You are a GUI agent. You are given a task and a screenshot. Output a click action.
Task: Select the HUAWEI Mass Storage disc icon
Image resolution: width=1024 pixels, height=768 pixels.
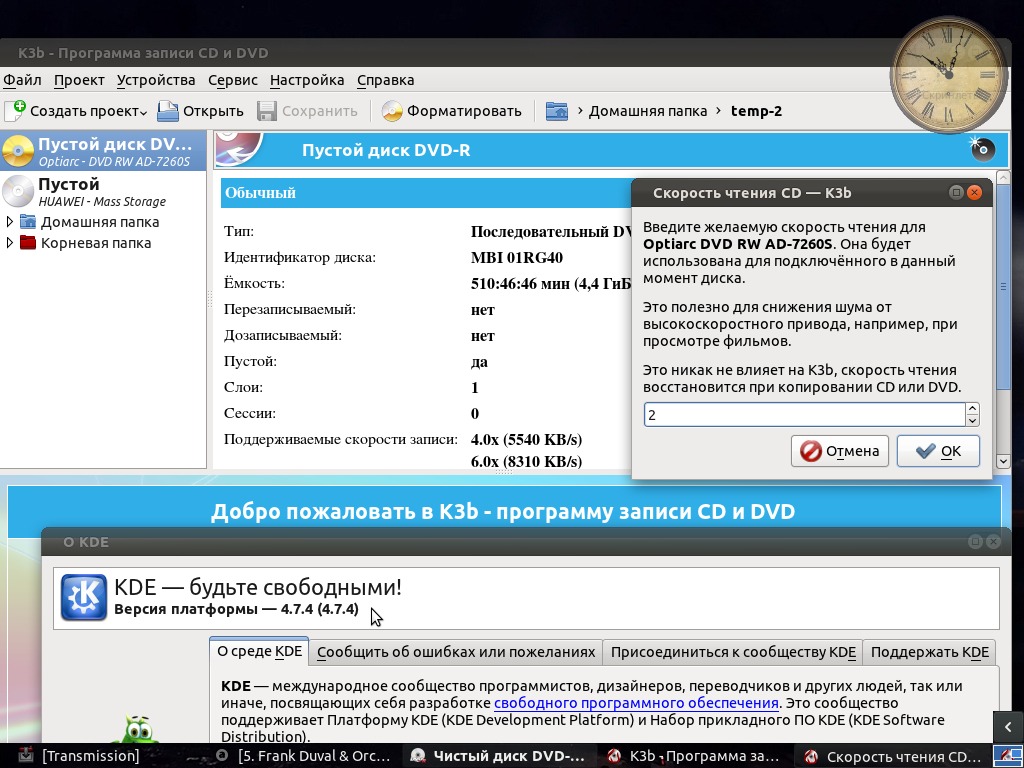18,191
